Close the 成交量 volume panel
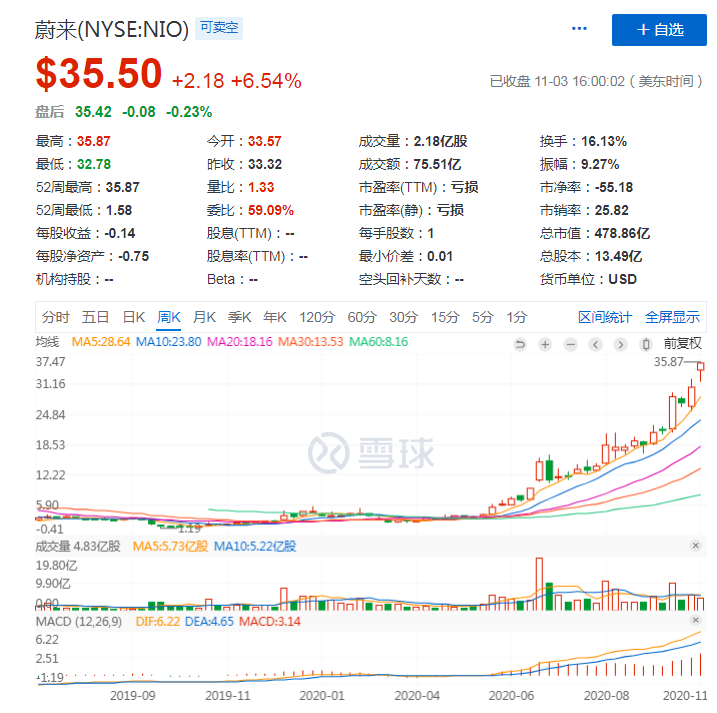Image resolution: width=717 pixels, height=713 pixels. click(x=696, y=545)
